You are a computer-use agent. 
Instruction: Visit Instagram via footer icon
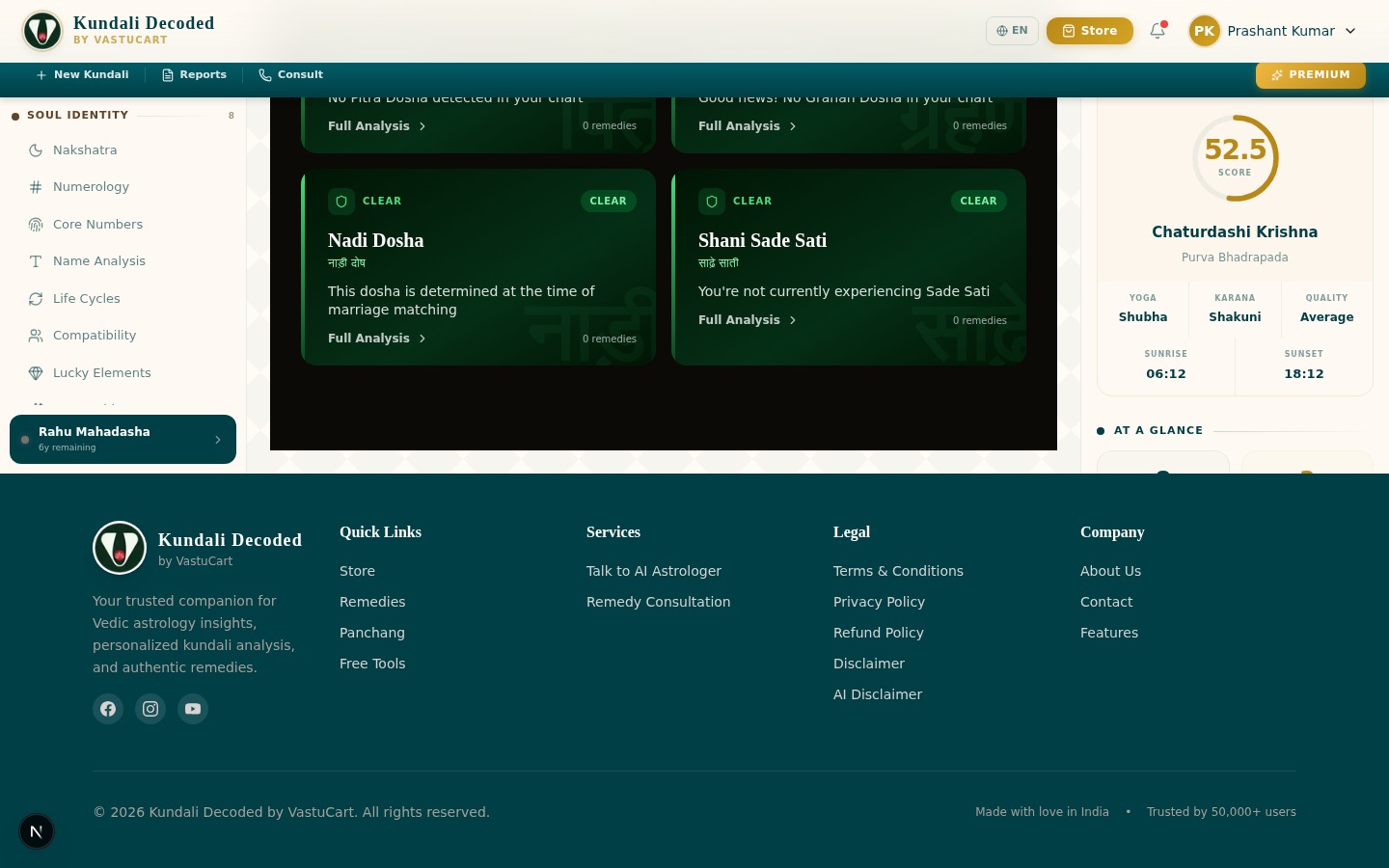click(x=150, y=709)
